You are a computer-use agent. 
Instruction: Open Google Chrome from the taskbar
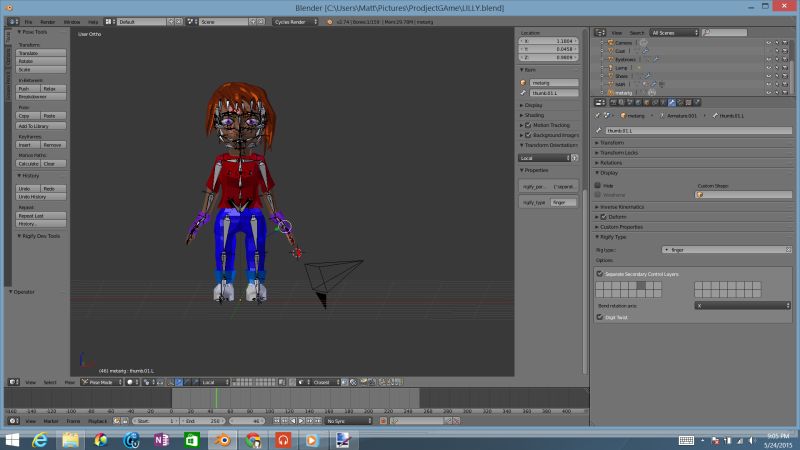[x=253, y=440]
